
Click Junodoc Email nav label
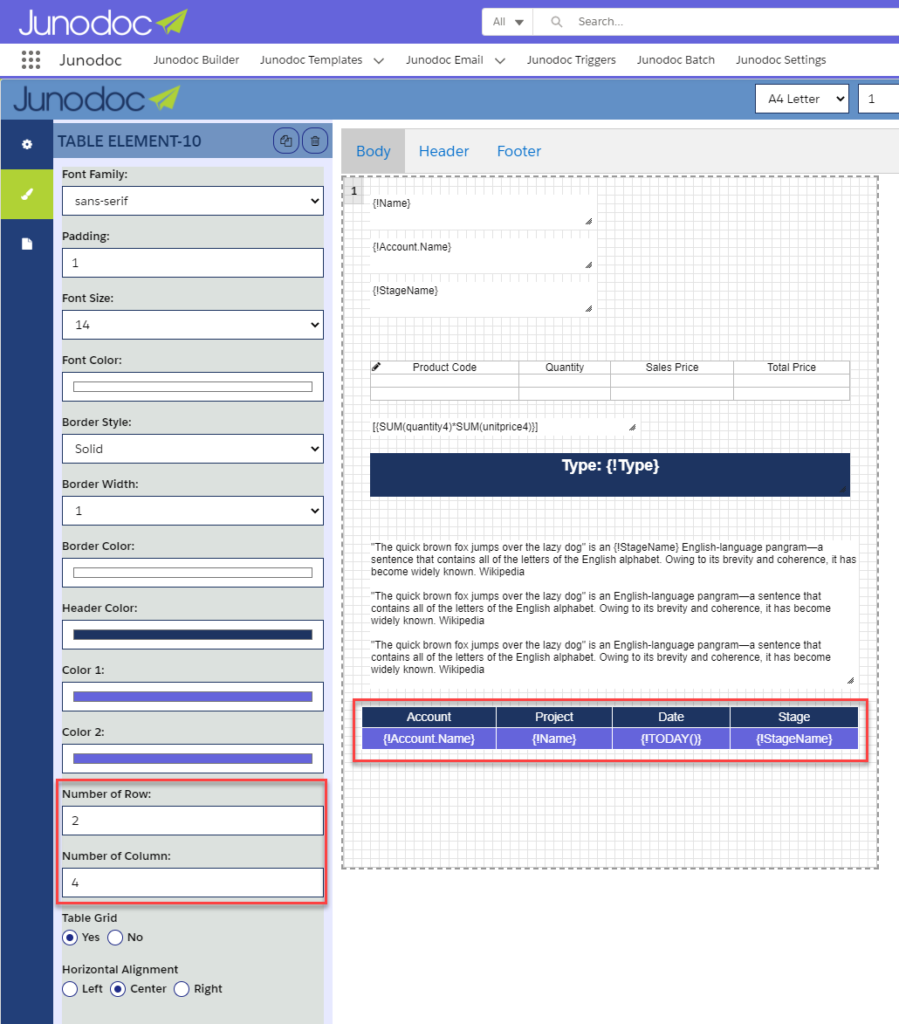pos(444,60)
